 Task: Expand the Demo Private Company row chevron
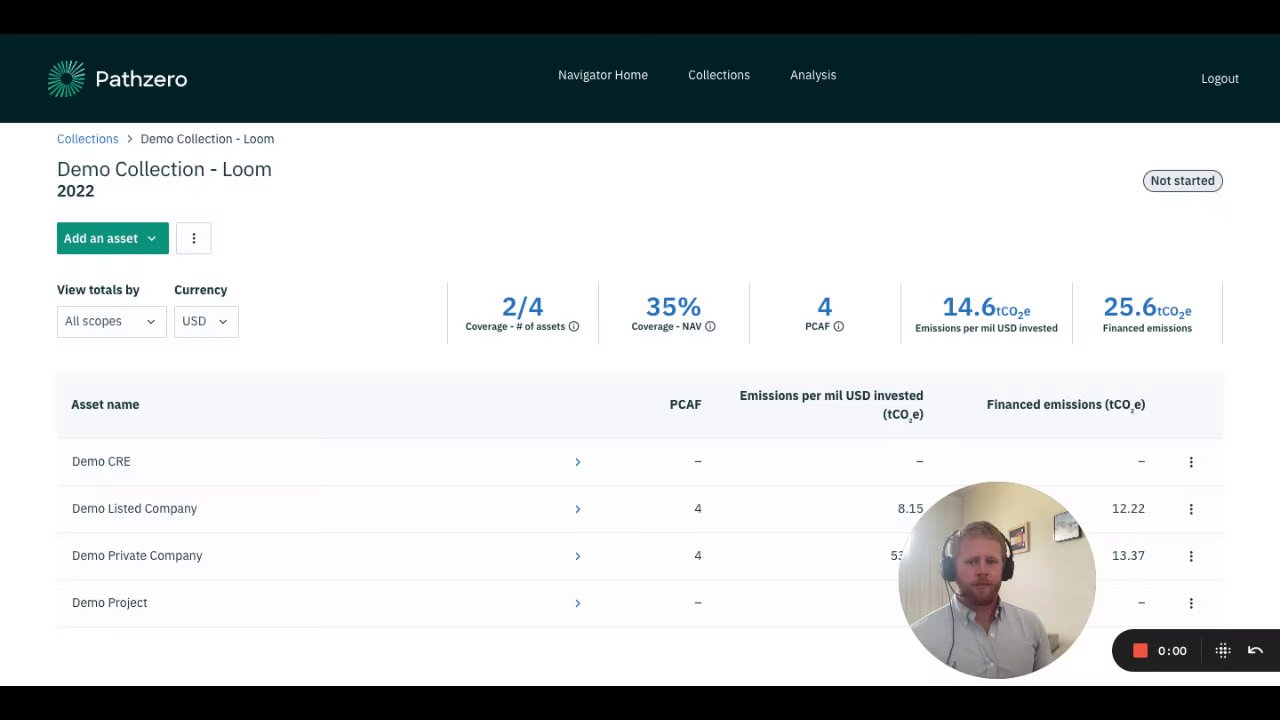pos(578,556)
